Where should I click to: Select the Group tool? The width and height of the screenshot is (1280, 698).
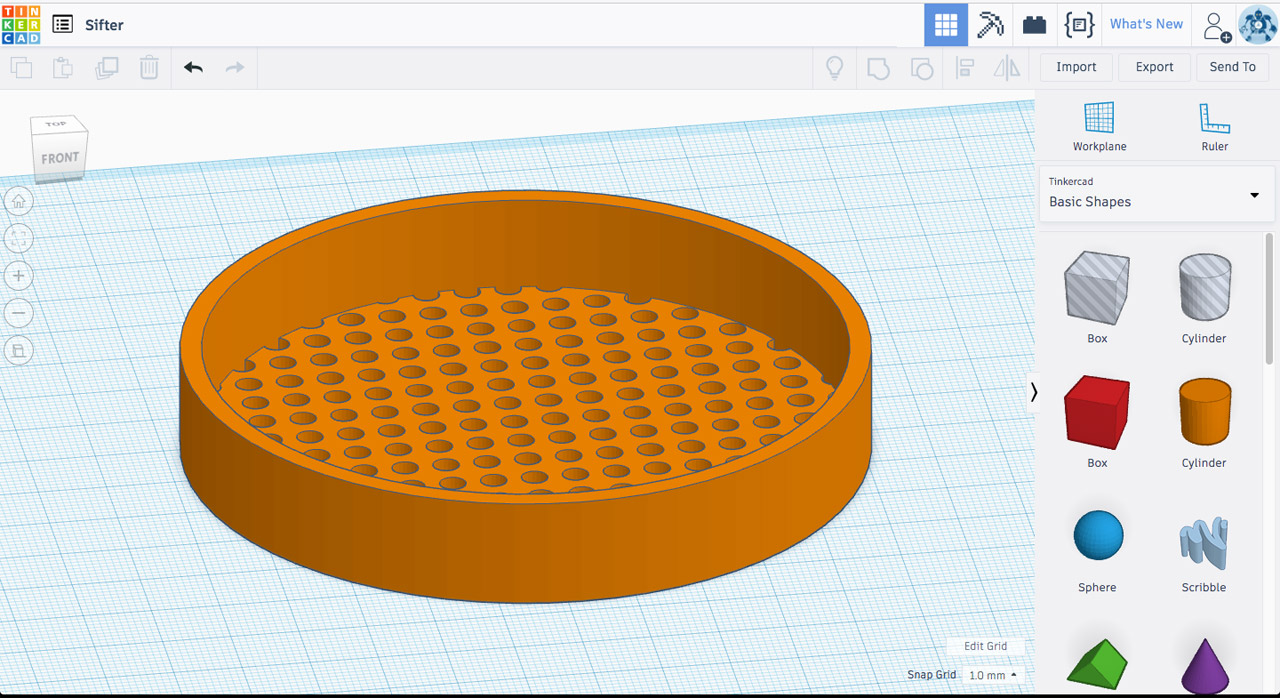pyautogui.click(x=878, y=67)
